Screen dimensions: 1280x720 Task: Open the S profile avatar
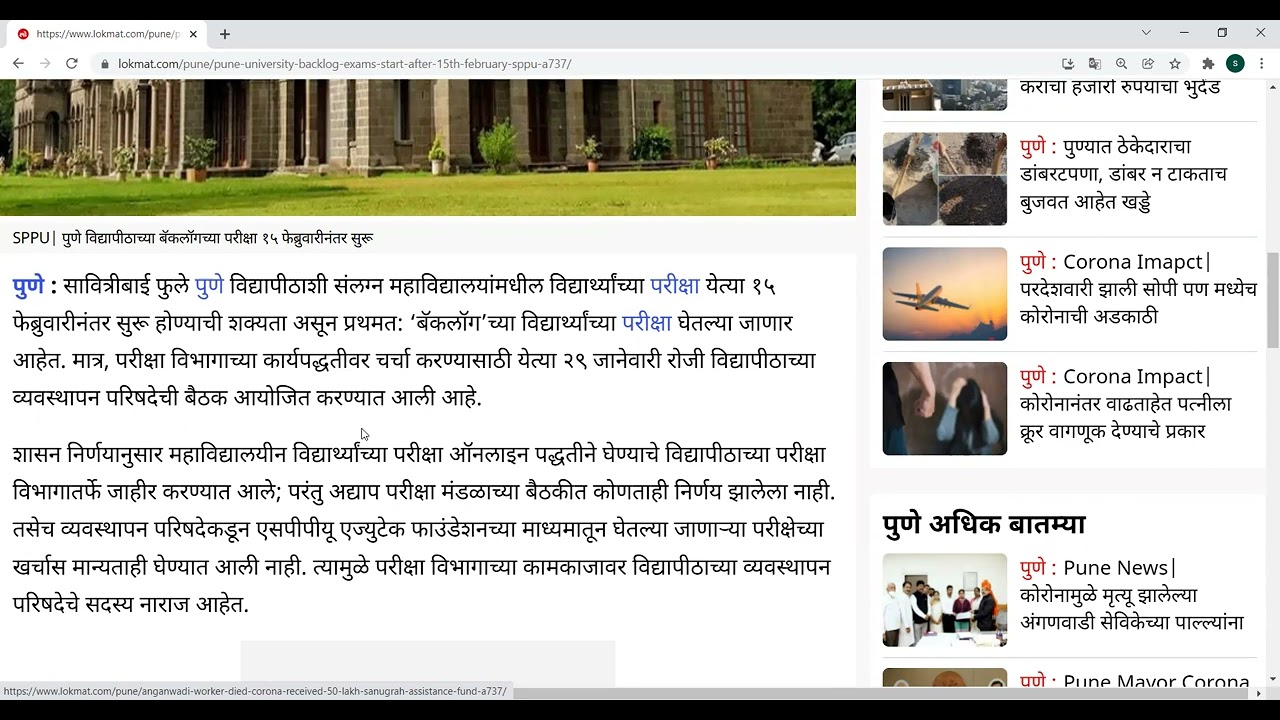point(1235,63)
